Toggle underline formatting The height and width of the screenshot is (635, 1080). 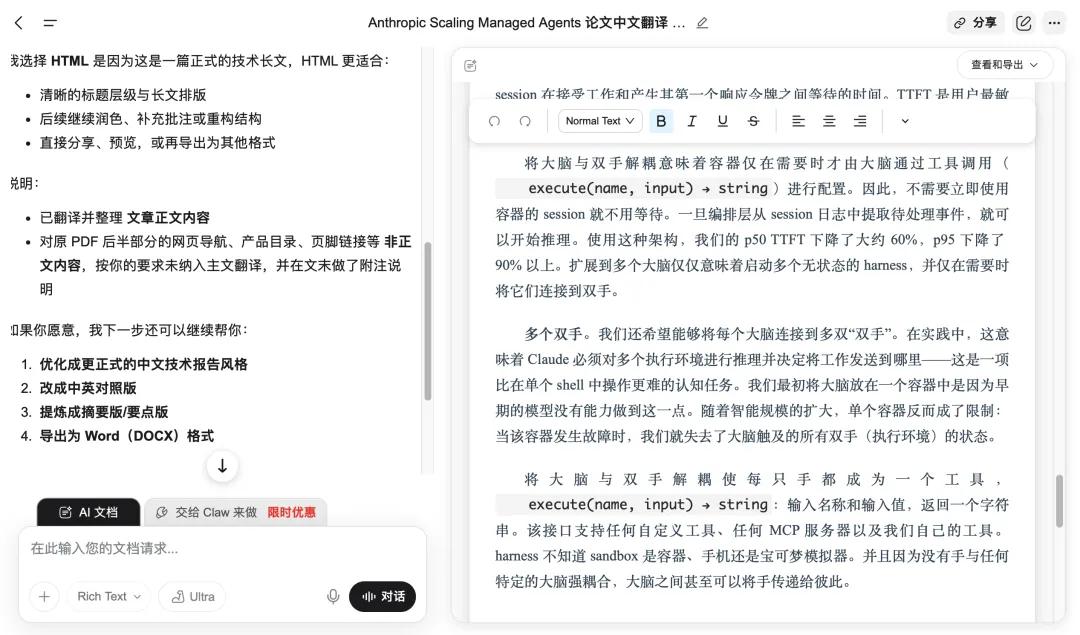click(x=723, y=121)
